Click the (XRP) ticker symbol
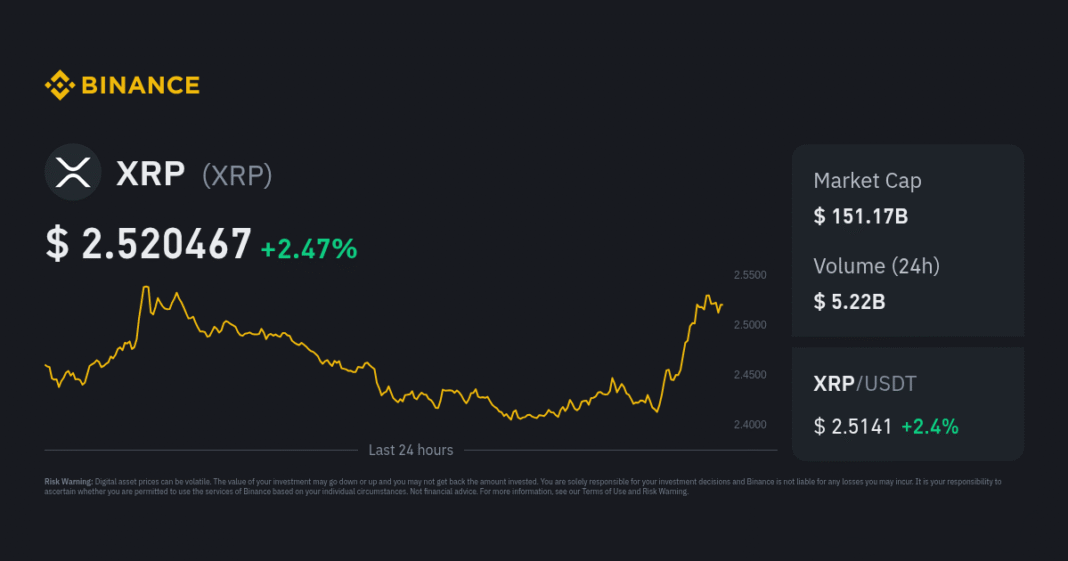 [x=237, y=176]
